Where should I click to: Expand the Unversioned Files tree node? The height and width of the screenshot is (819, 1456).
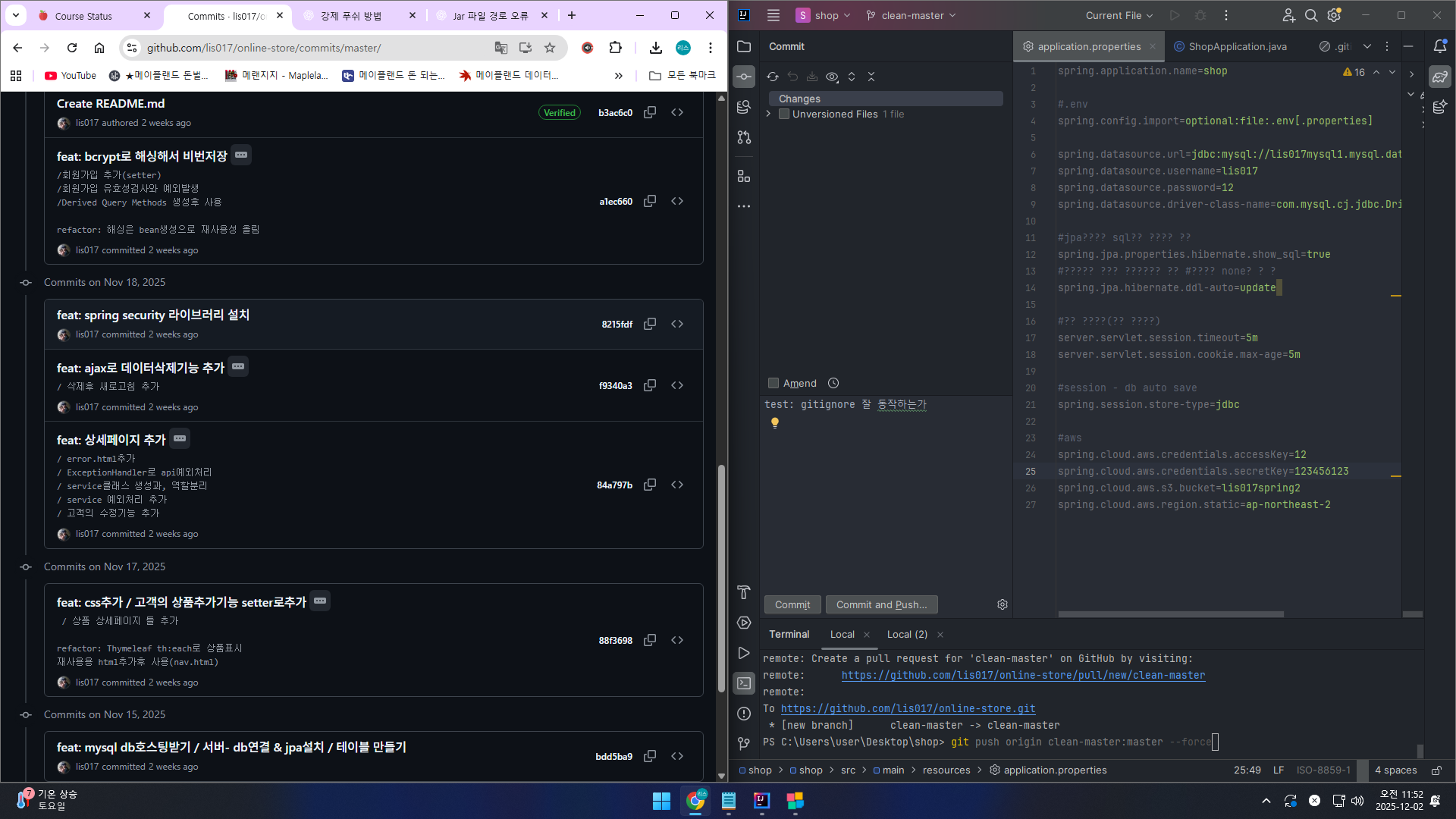point(769,114)
